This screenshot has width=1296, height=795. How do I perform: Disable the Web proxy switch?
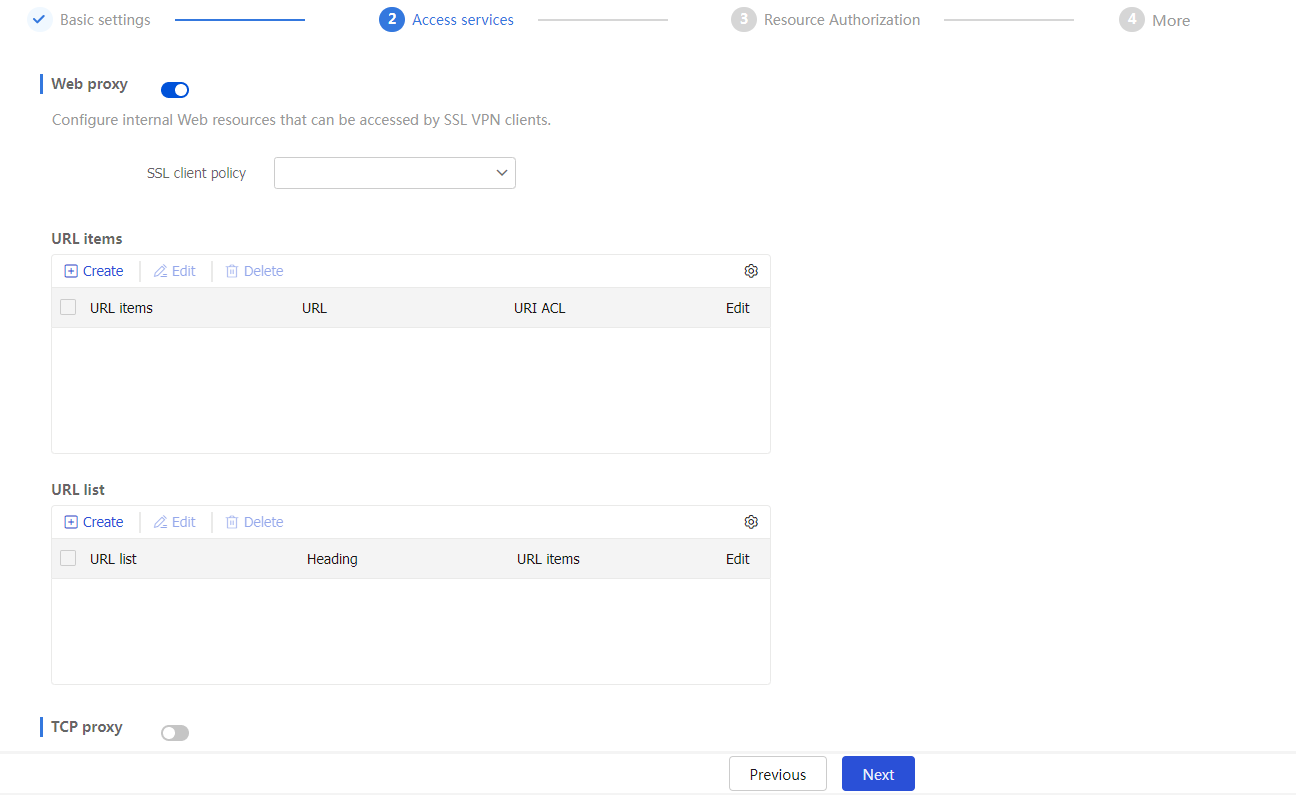click(175, 90)
